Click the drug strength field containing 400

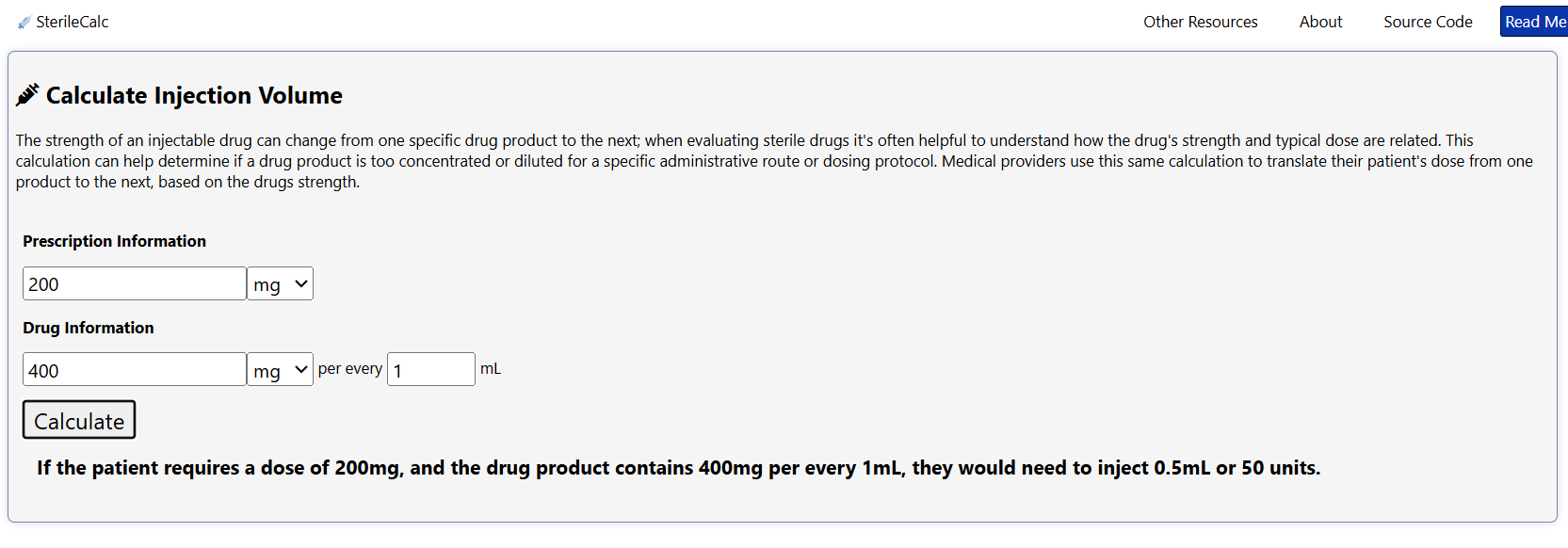133,369
